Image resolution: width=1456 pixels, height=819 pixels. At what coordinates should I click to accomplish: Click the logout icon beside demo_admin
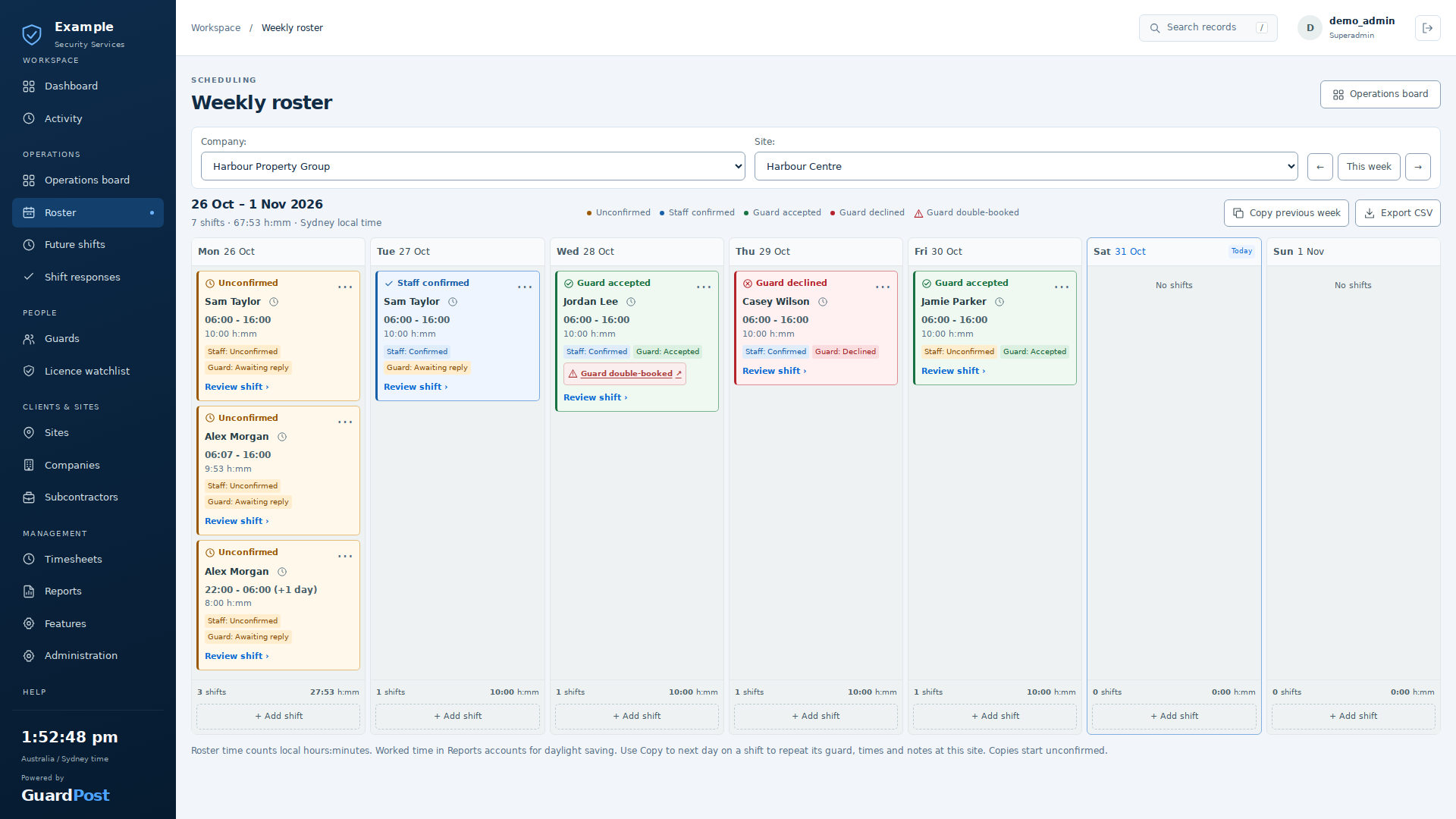tap(1427, 28)
